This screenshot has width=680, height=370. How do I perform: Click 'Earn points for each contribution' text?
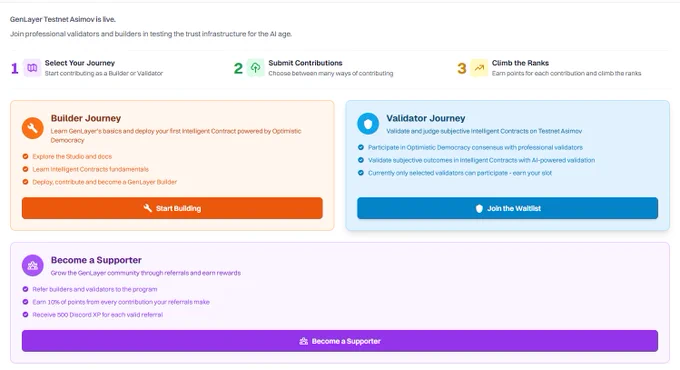tap(566, 73)
